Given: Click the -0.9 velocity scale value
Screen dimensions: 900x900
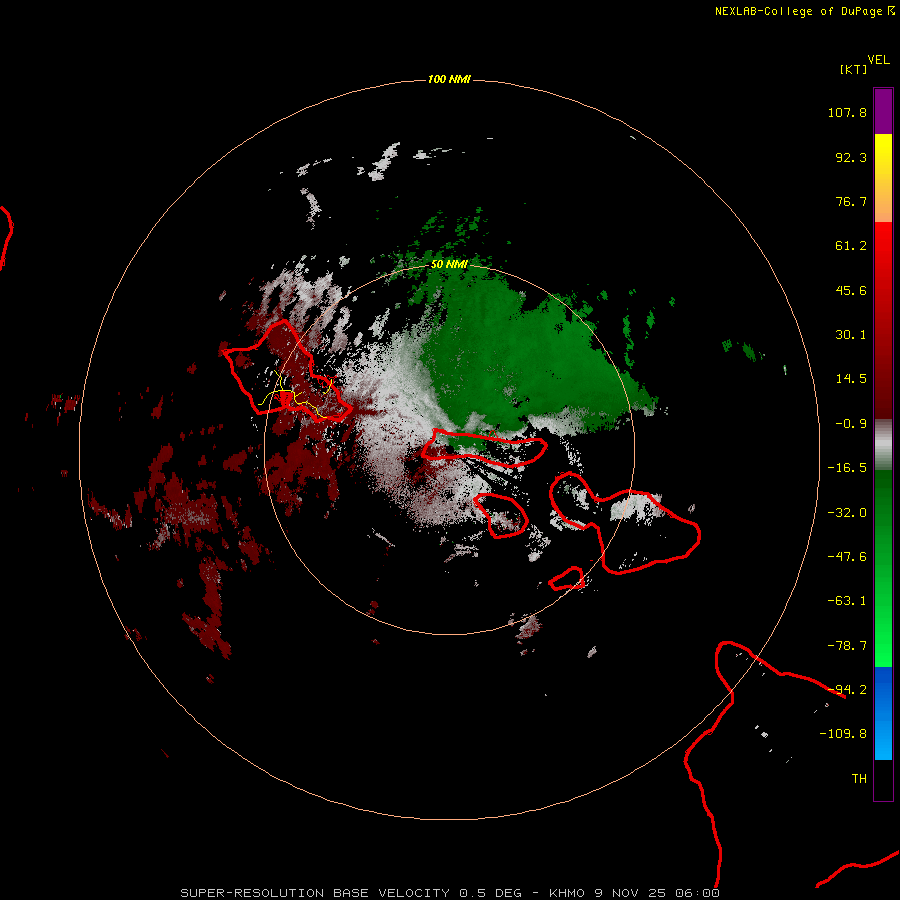Looking at the screenshot, I should (851, 424).
